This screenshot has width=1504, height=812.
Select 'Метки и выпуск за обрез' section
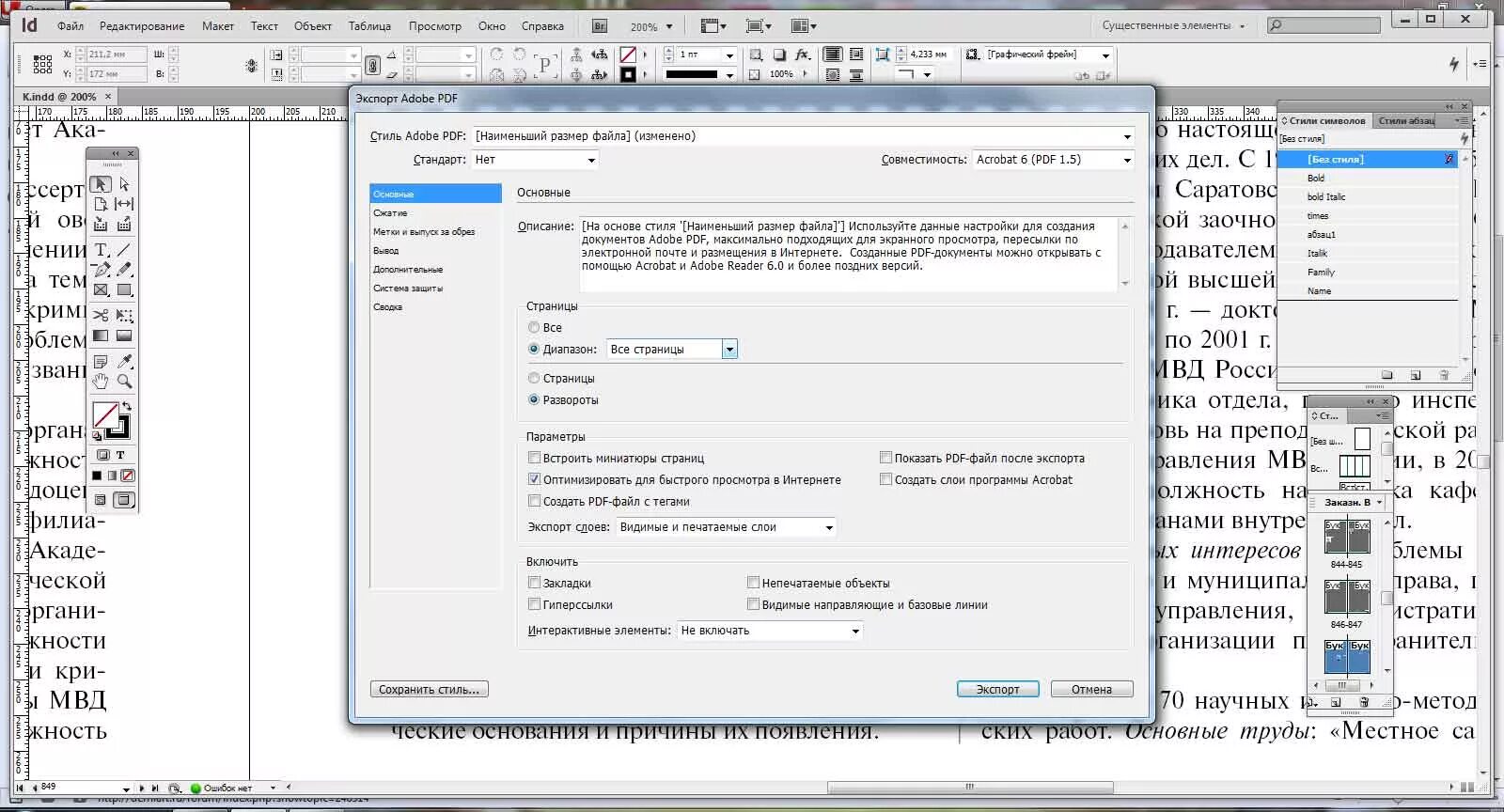coord(424,232)
